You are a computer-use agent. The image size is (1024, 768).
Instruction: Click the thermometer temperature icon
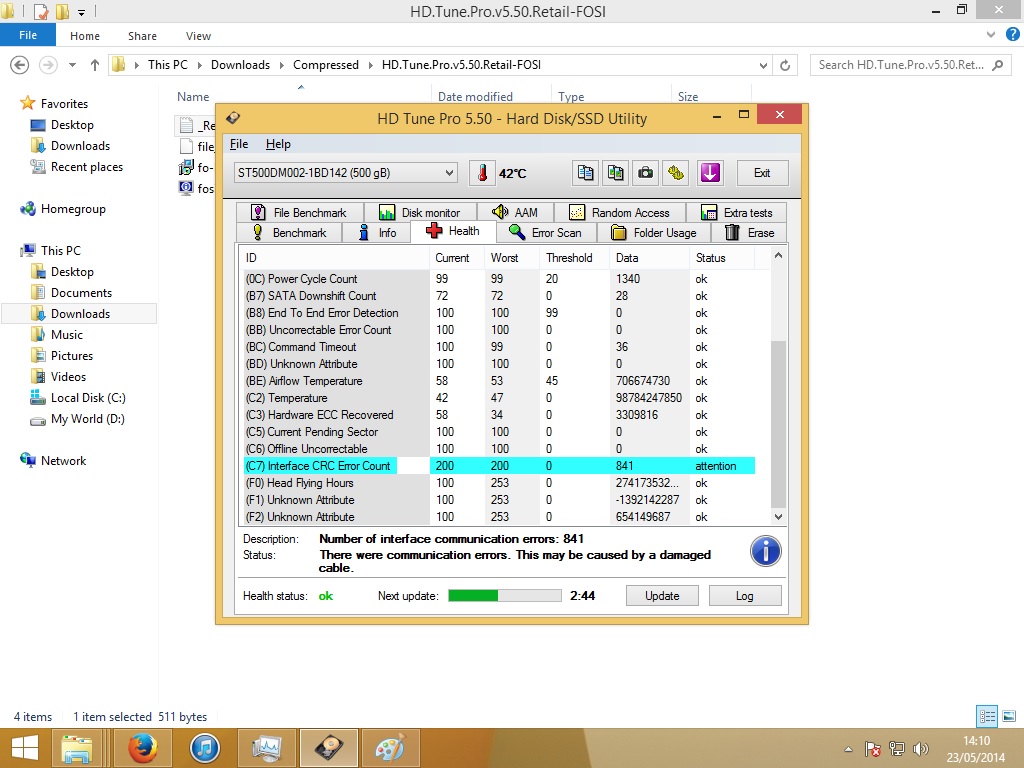click(x=482, y=173)
